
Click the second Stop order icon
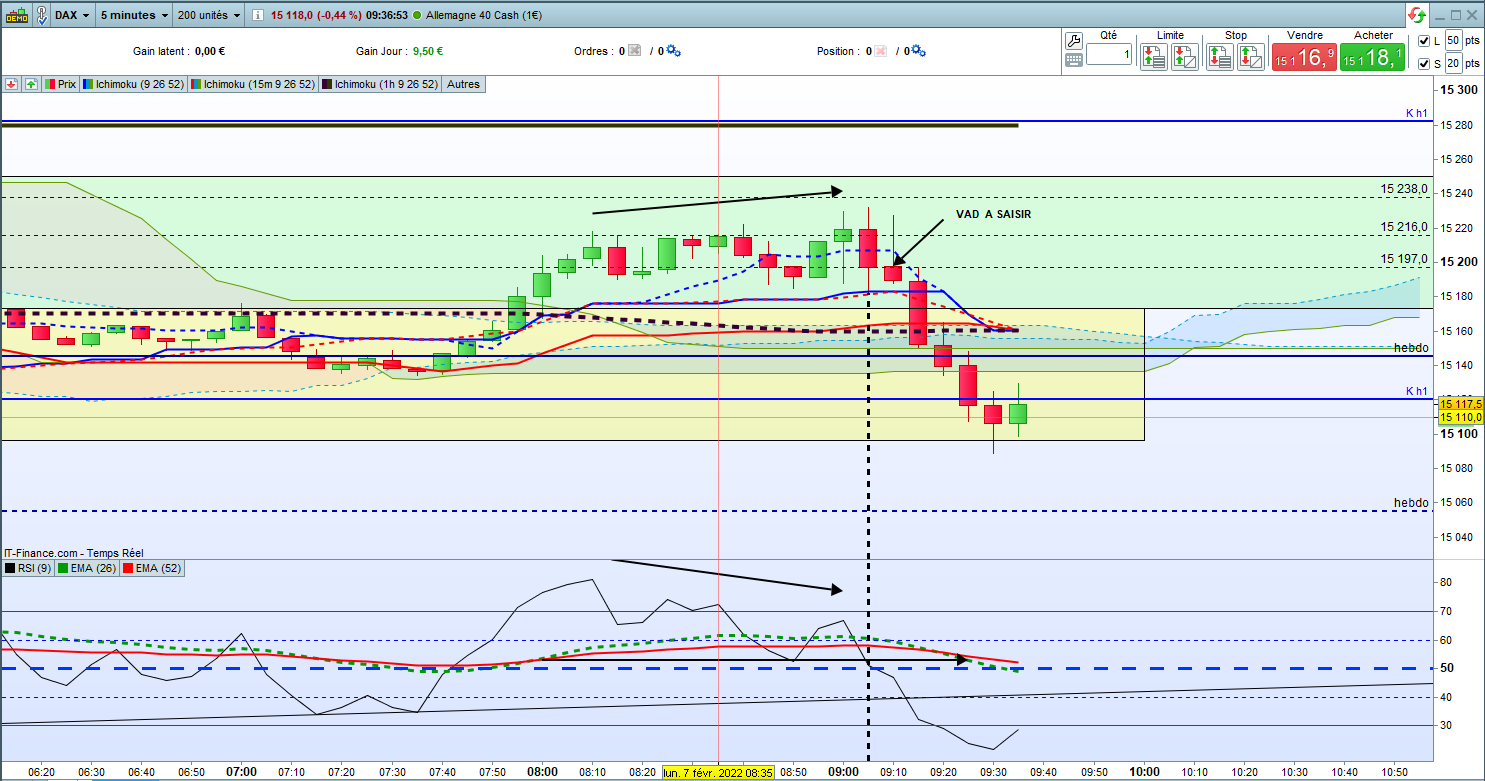coord(1251,56)
